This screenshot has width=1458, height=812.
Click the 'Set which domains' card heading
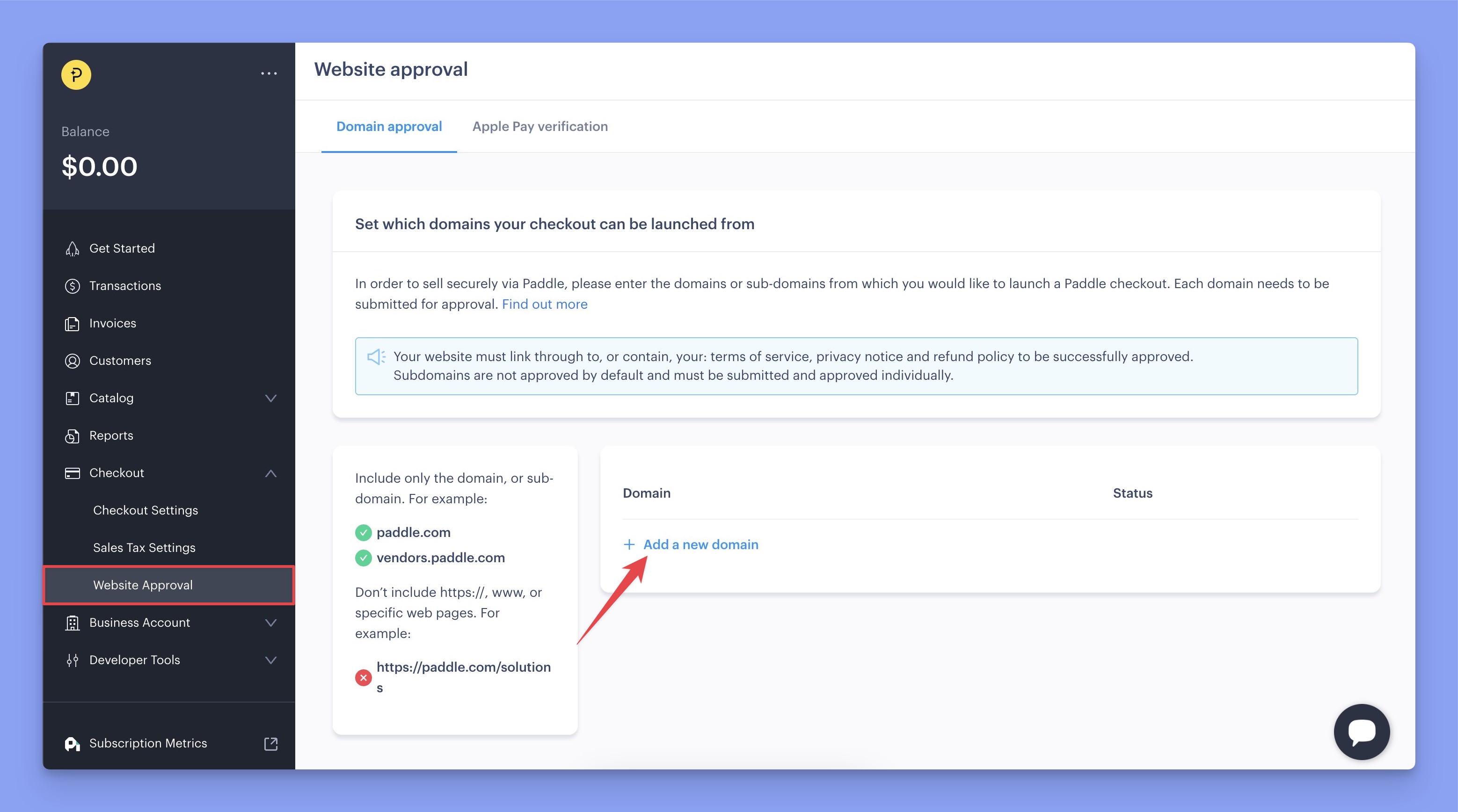click(x=554, y=224)
